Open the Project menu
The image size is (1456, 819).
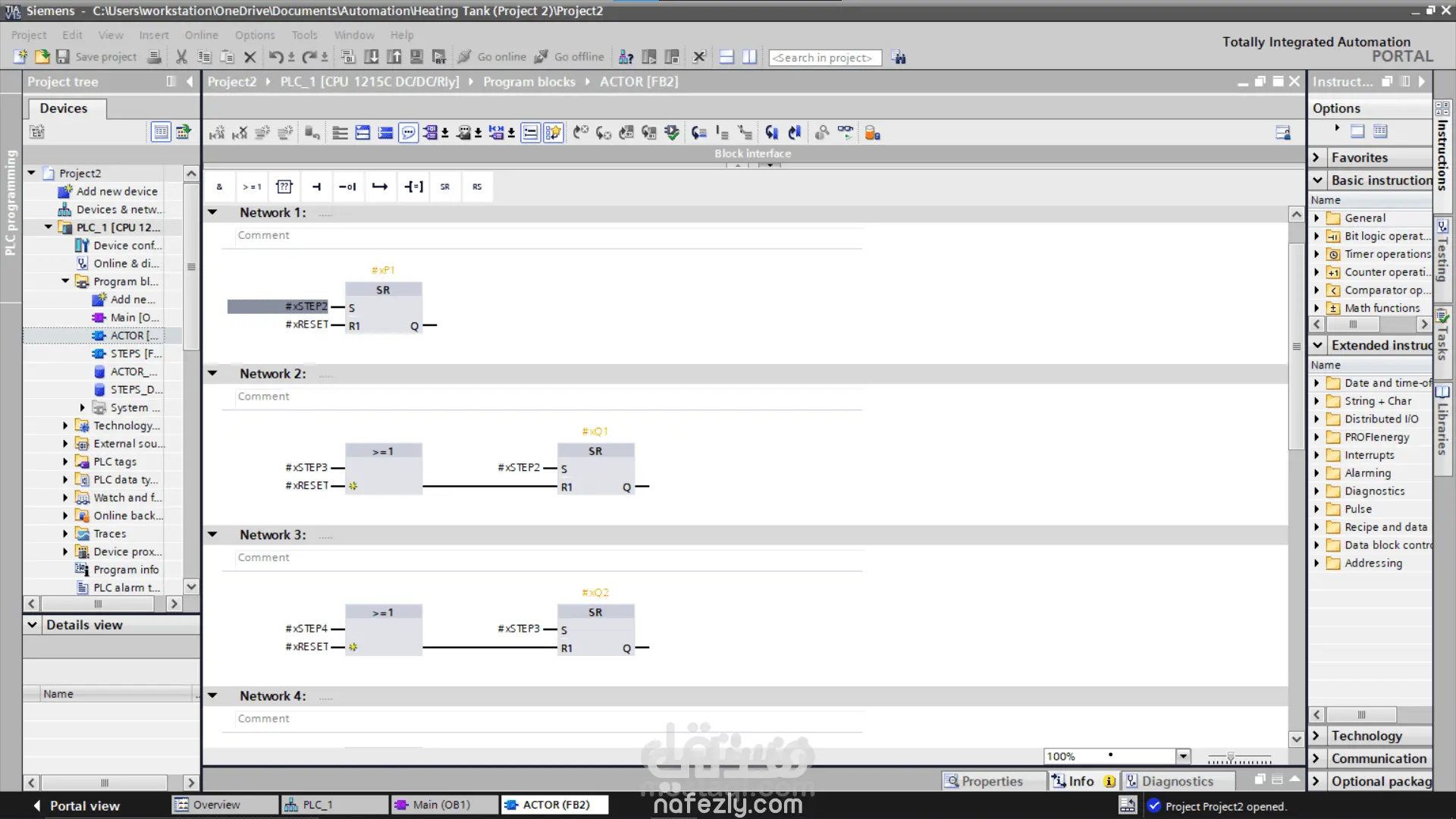[x=29, y=35]
